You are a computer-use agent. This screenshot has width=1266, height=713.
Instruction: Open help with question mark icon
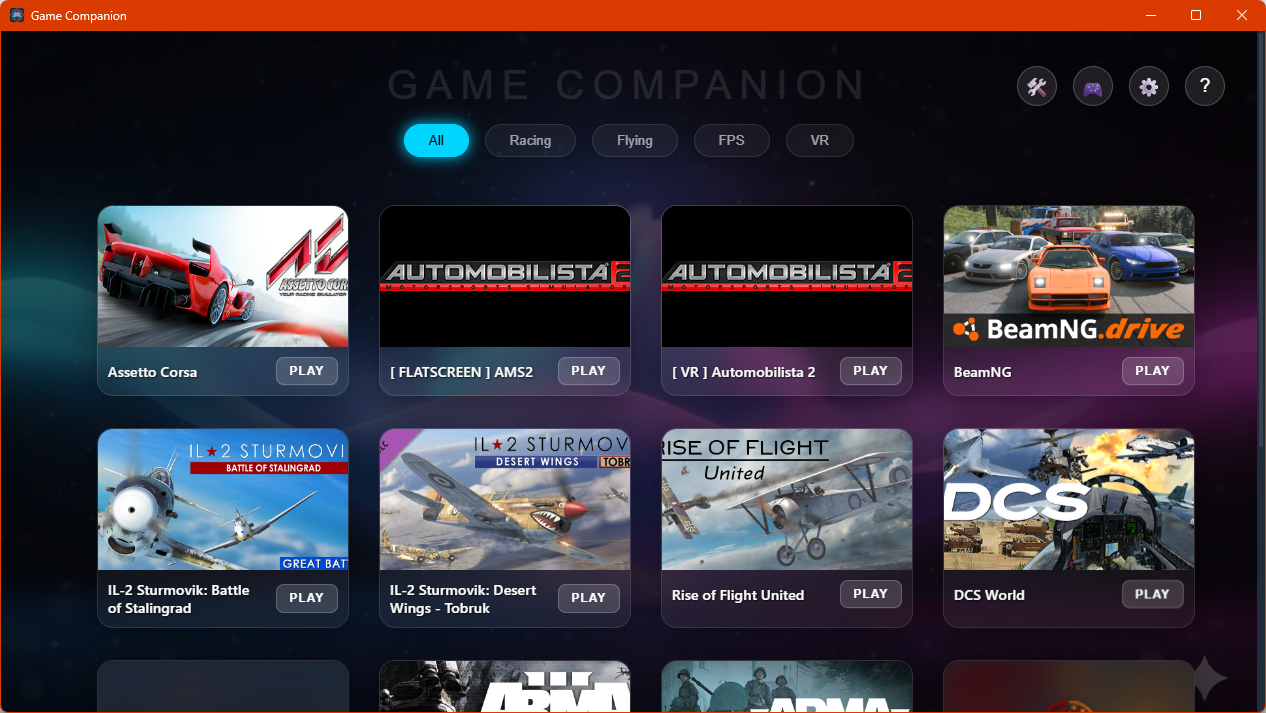tap(1205, 87)
